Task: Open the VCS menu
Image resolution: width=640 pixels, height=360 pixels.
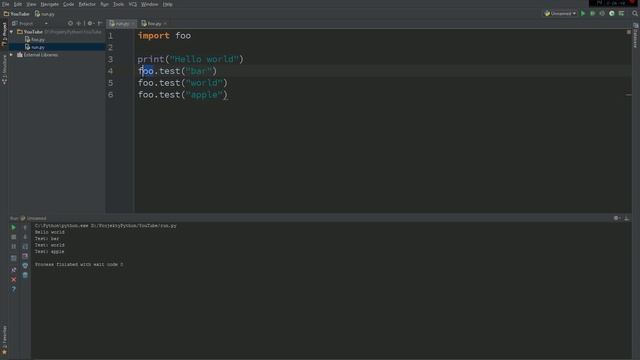Action: point(133,4)
